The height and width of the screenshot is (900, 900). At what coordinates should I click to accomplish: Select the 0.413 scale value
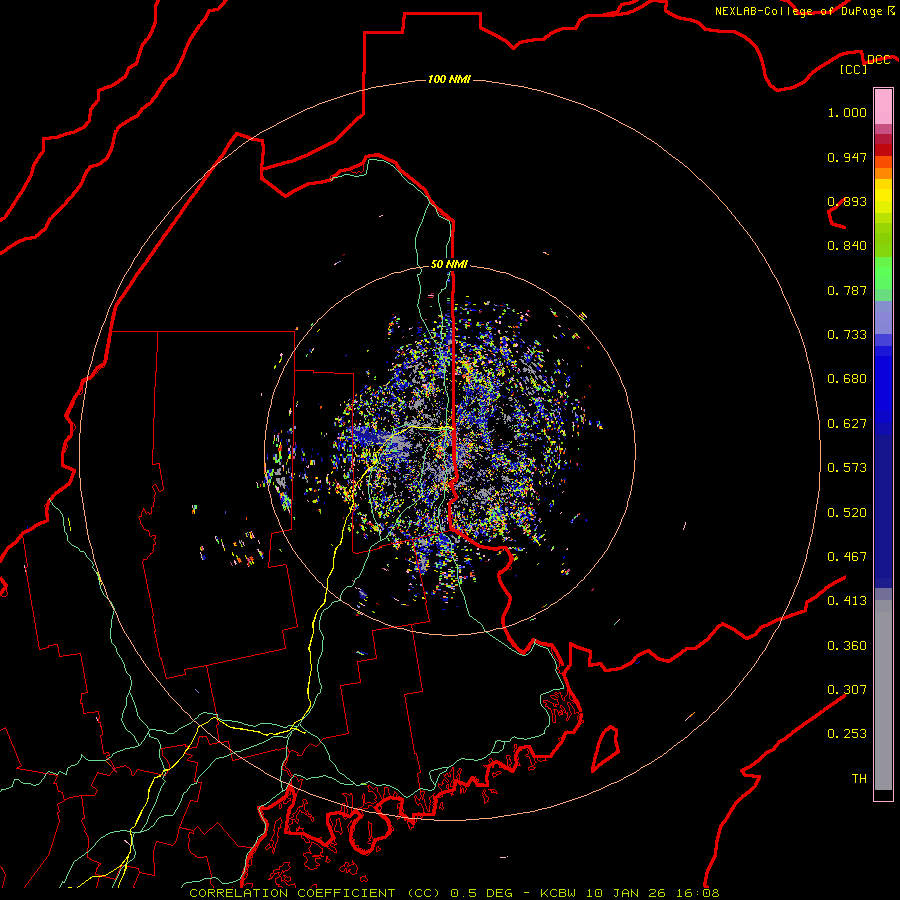847,601
